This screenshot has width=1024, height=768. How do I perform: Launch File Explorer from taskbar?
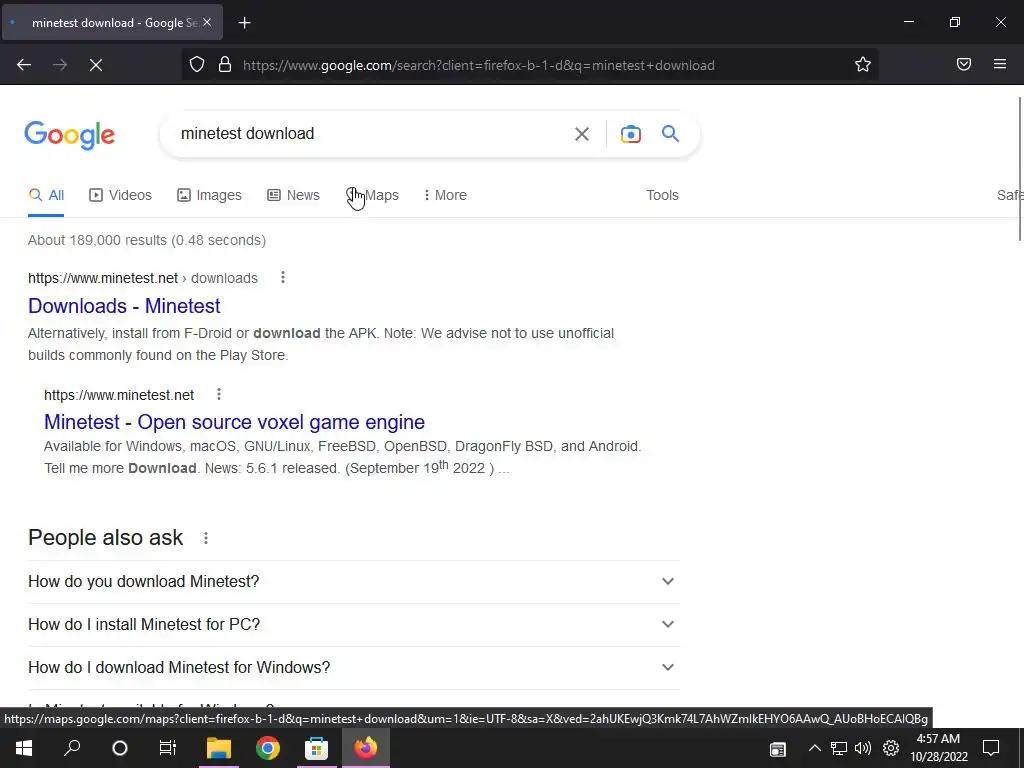[x=219, y=748]
